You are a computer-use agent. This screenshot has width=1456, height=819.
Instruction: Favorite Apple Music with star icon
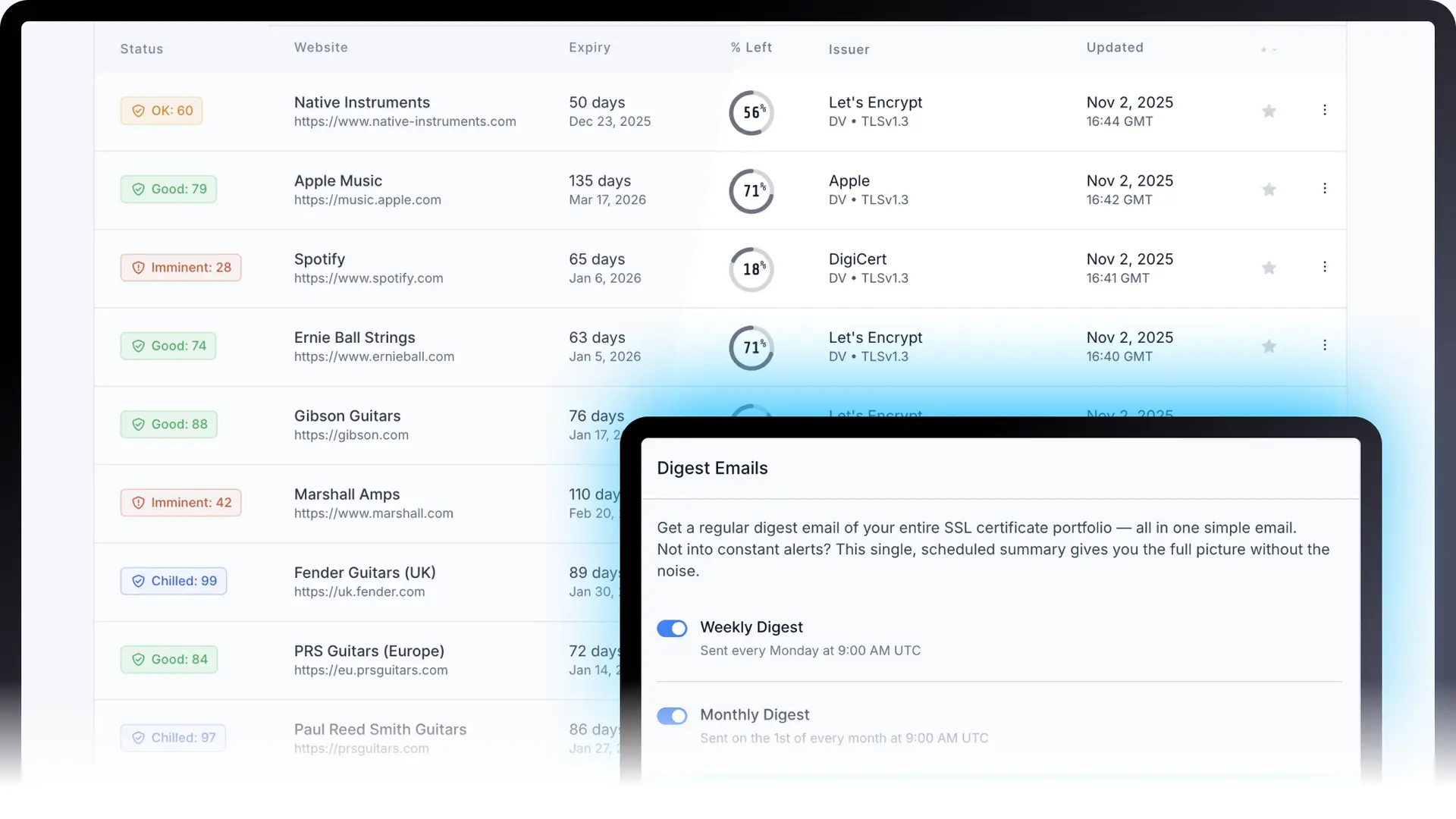[x=1269, y=190]
